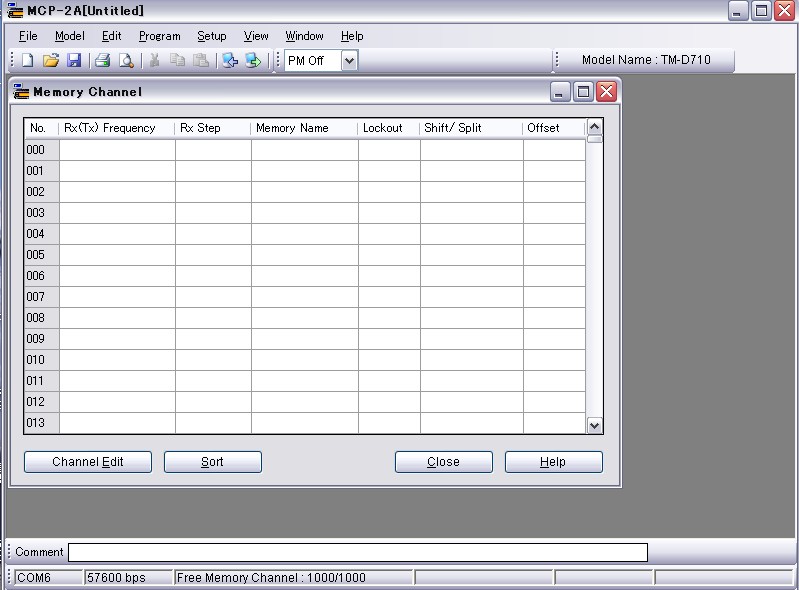Viewport: 799px width, 590px height.
Task: Click the Channel Edit button
Action: 88,462
